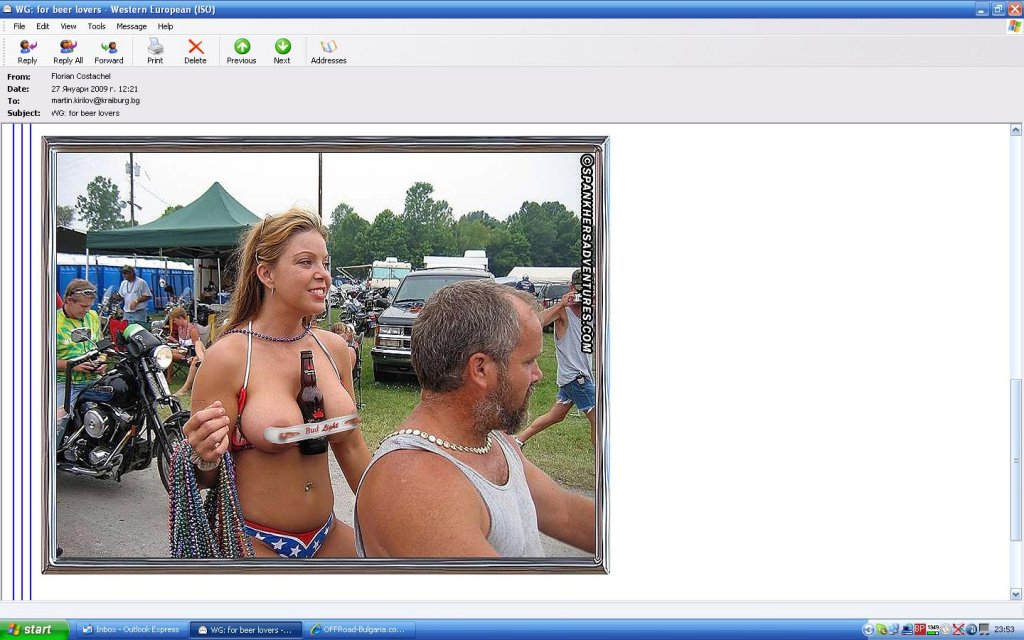
Task: Click the red BP tray icon
Action: click(920, 630)
